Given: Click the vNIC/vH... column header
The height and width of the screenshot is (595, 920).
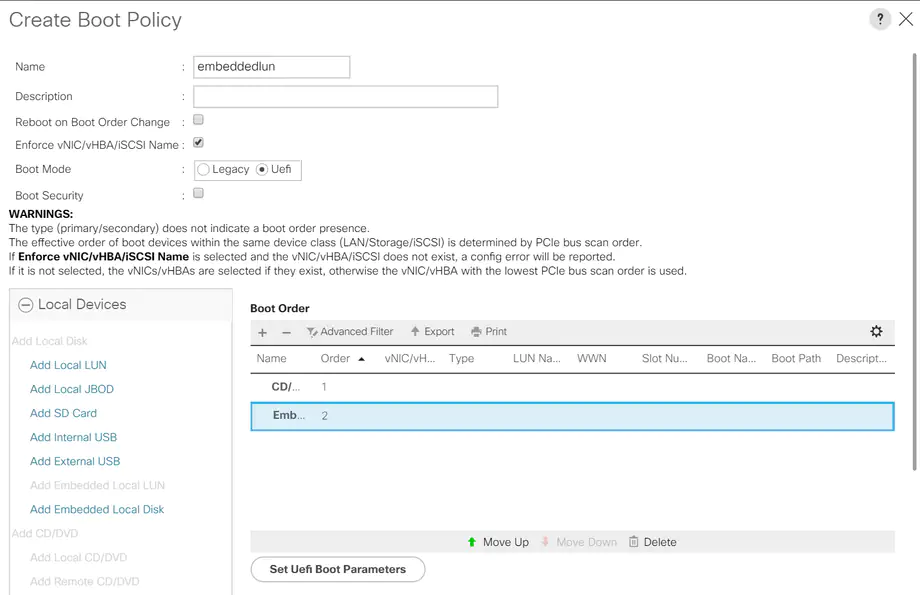Looking at the screenshot, I should tap(410, 359).
